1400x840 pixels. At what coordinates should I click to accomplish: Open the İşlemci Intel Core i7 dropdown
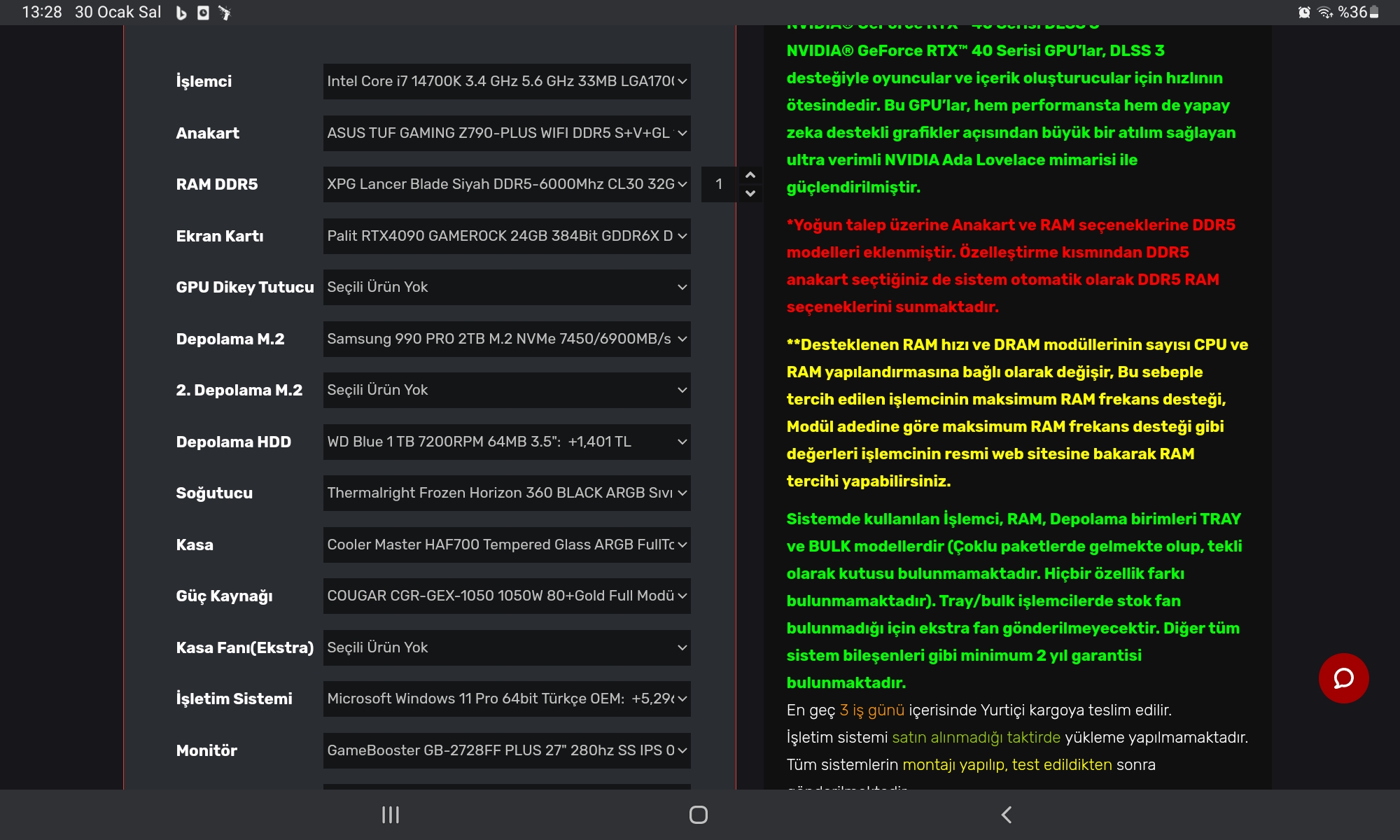tap(507, 81)
